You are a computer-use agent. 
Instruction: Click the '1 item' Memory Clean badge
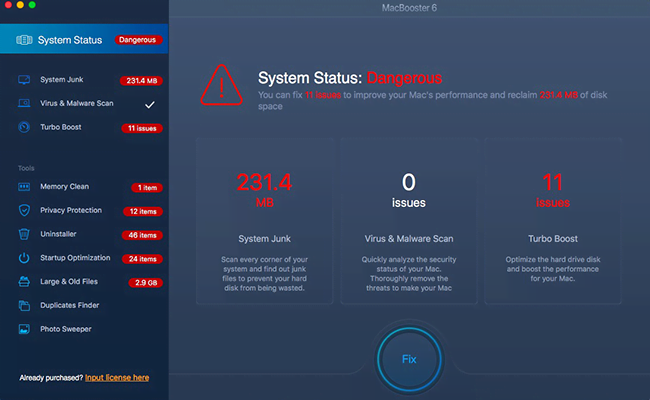coord(147,188)
